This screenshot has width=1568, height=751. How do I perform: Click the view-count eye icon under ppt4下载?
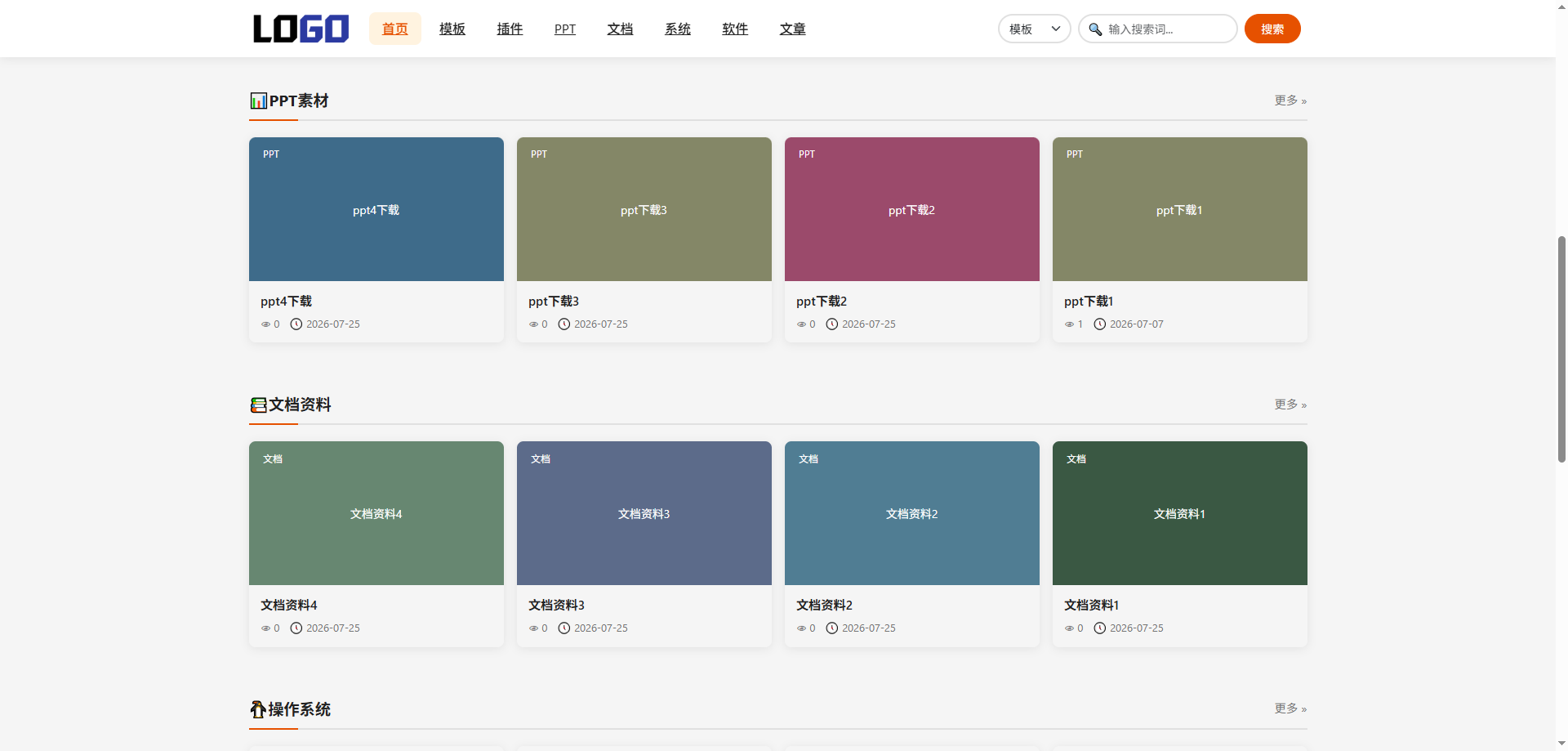(x=265, y=324)
